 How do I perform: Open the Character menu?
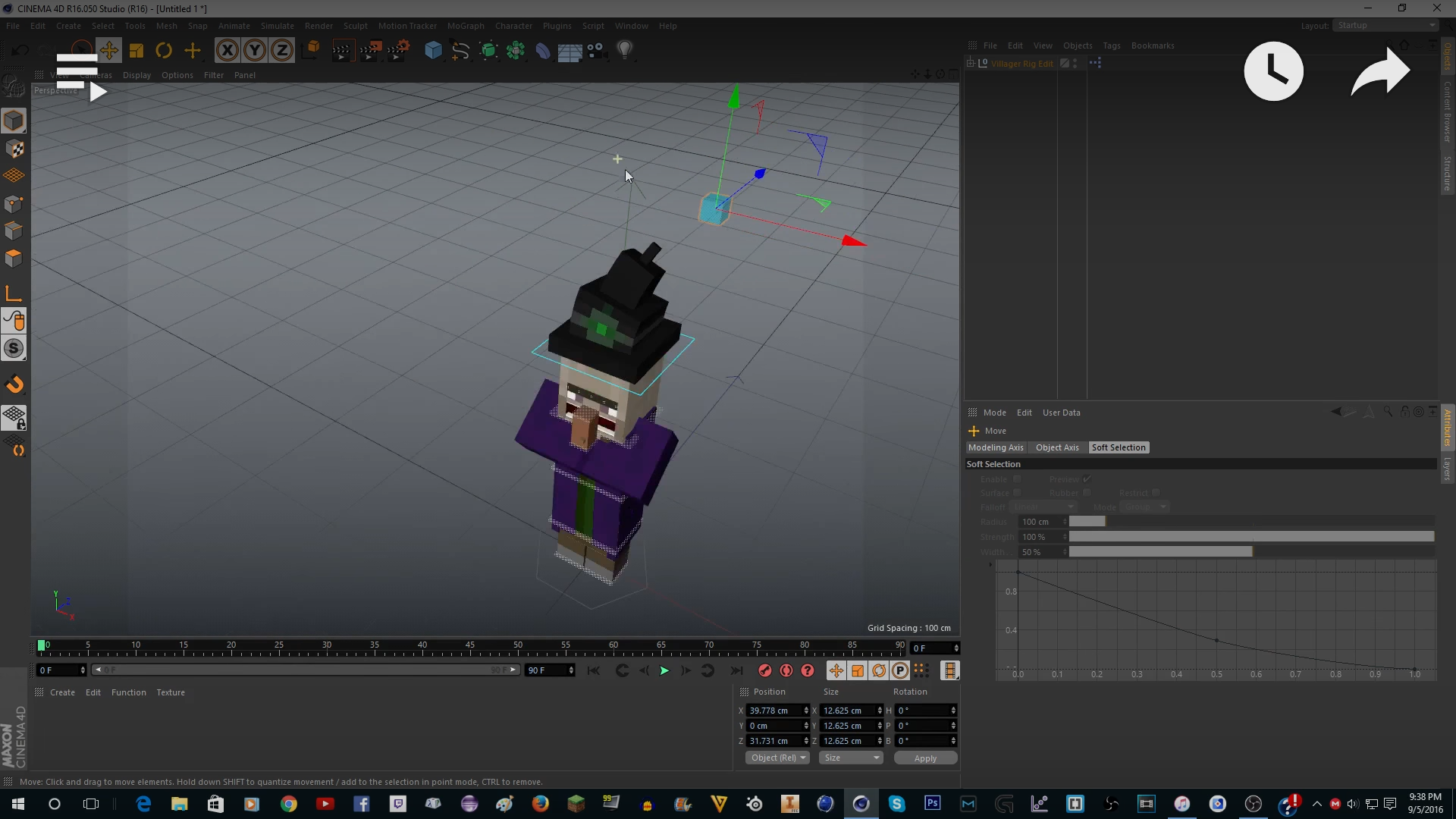coord(513,25)
